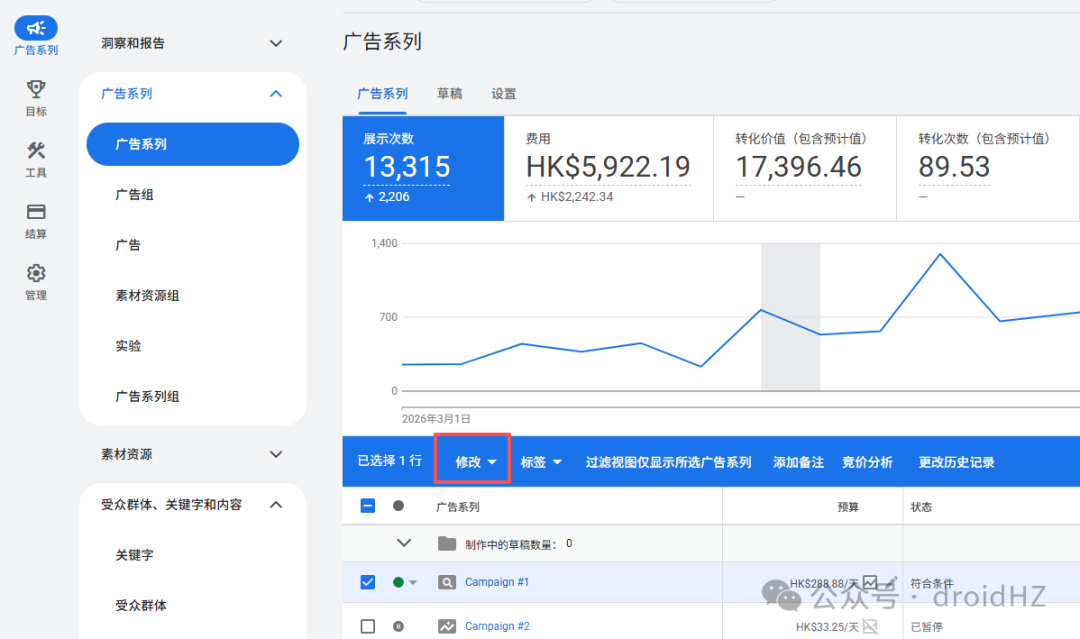Open the 标签 dropdown menu

click(541, 462)
